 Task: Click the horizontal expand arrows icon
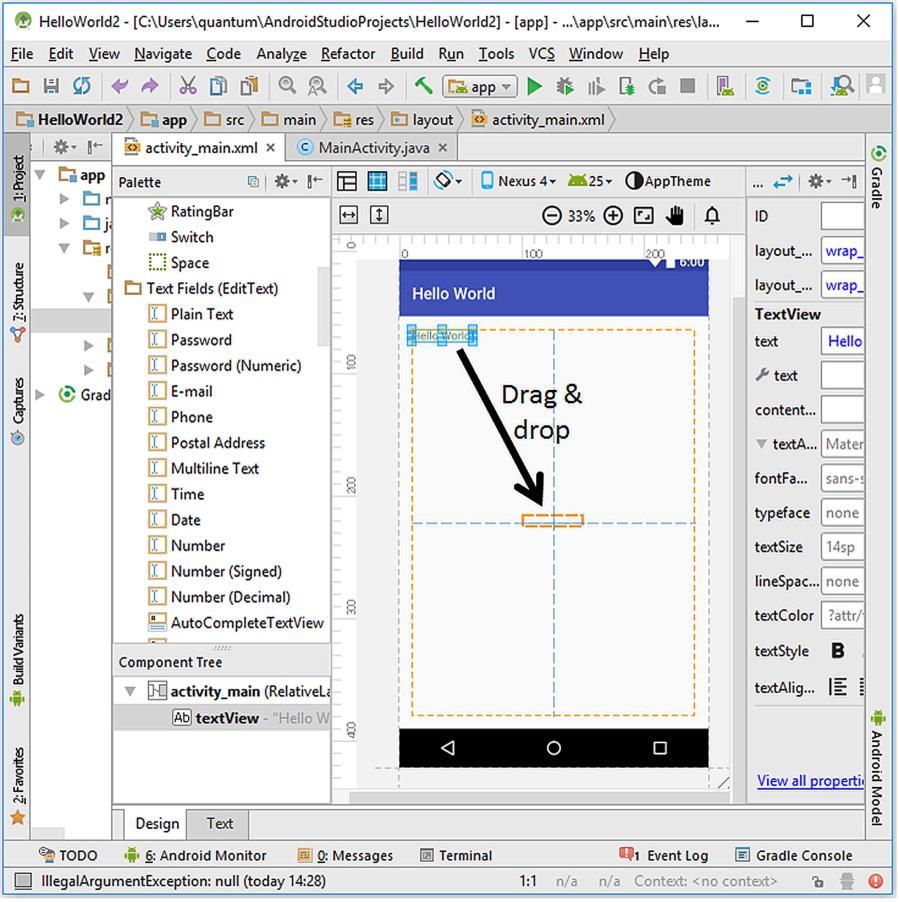pyautogui.click(x=350, y=216)
